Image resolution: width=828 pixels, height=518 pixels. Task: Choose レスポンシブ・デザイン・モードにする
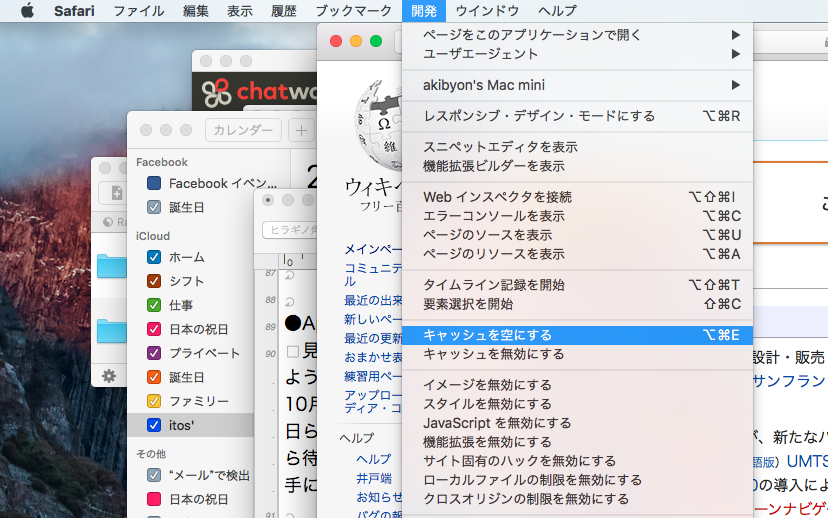coord(577,116)
